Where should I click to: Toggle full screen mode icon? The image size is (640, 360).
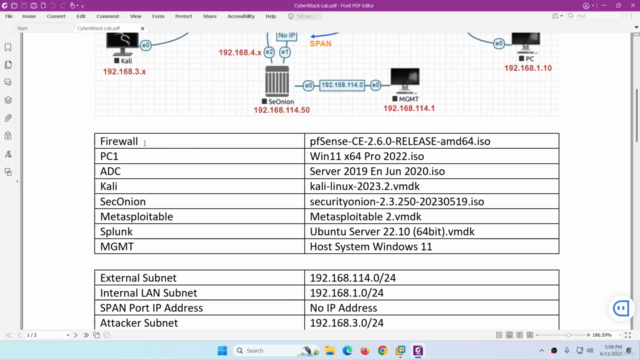628,335
